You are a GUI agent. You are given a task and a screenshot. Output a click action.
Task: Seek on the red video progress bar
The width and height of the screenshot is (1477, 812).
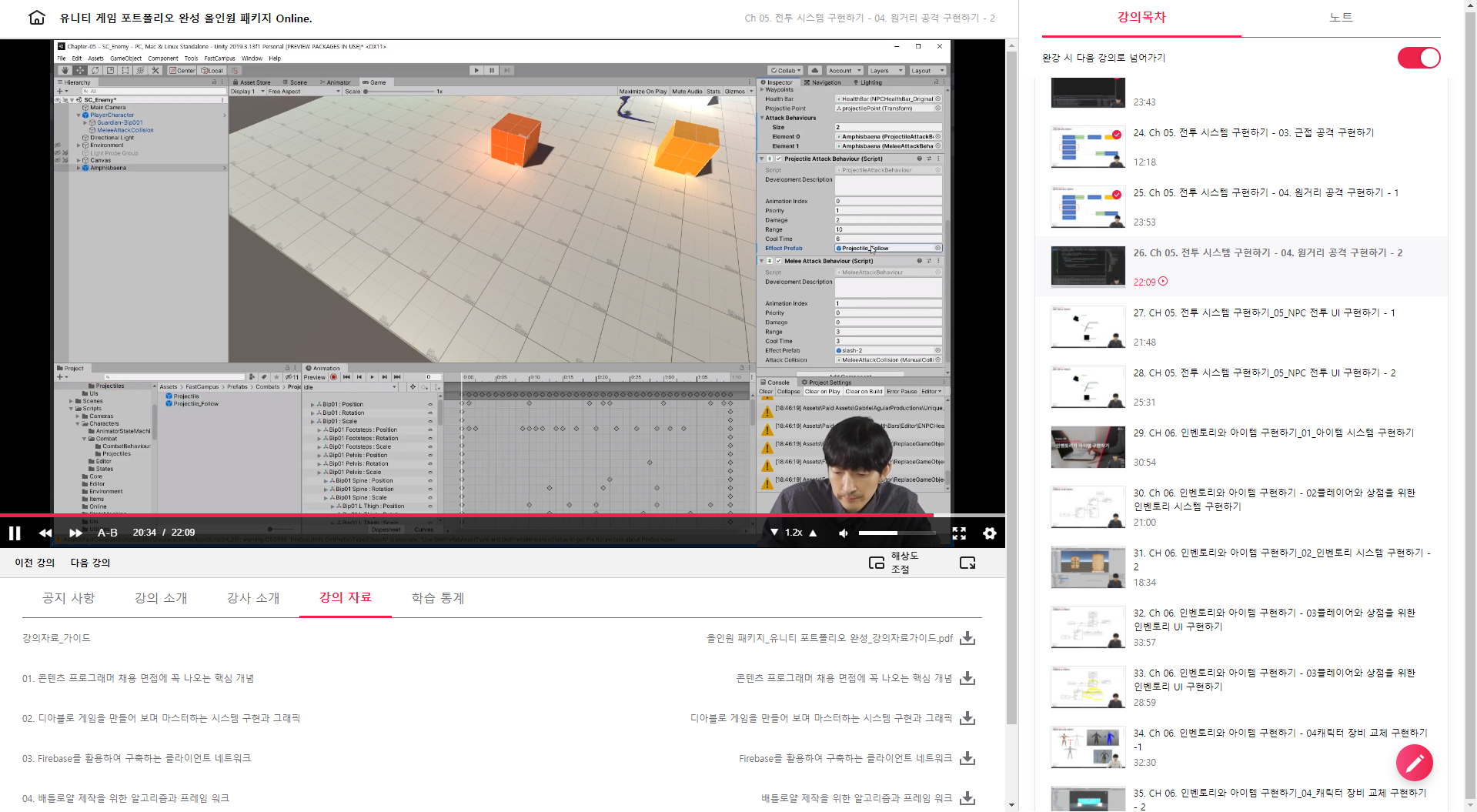(502, 515)
